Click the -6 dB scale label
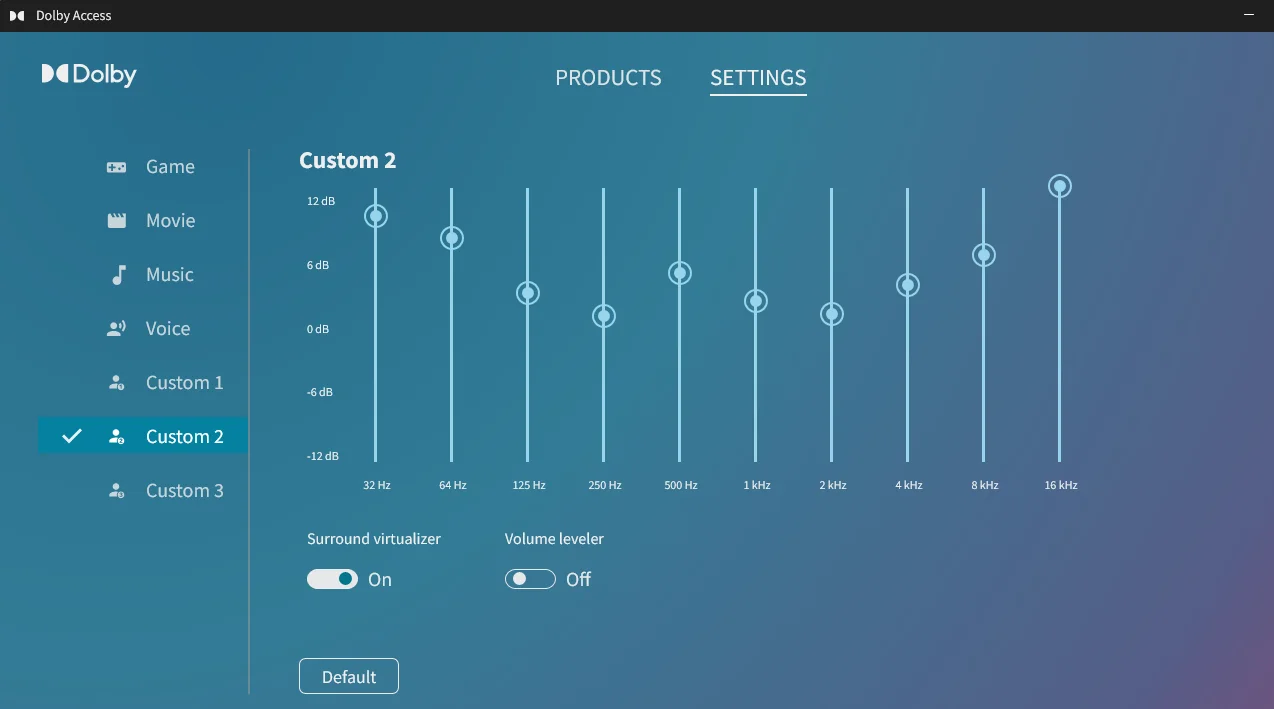Screen dimensions: 1274x709 pos(320,392)
